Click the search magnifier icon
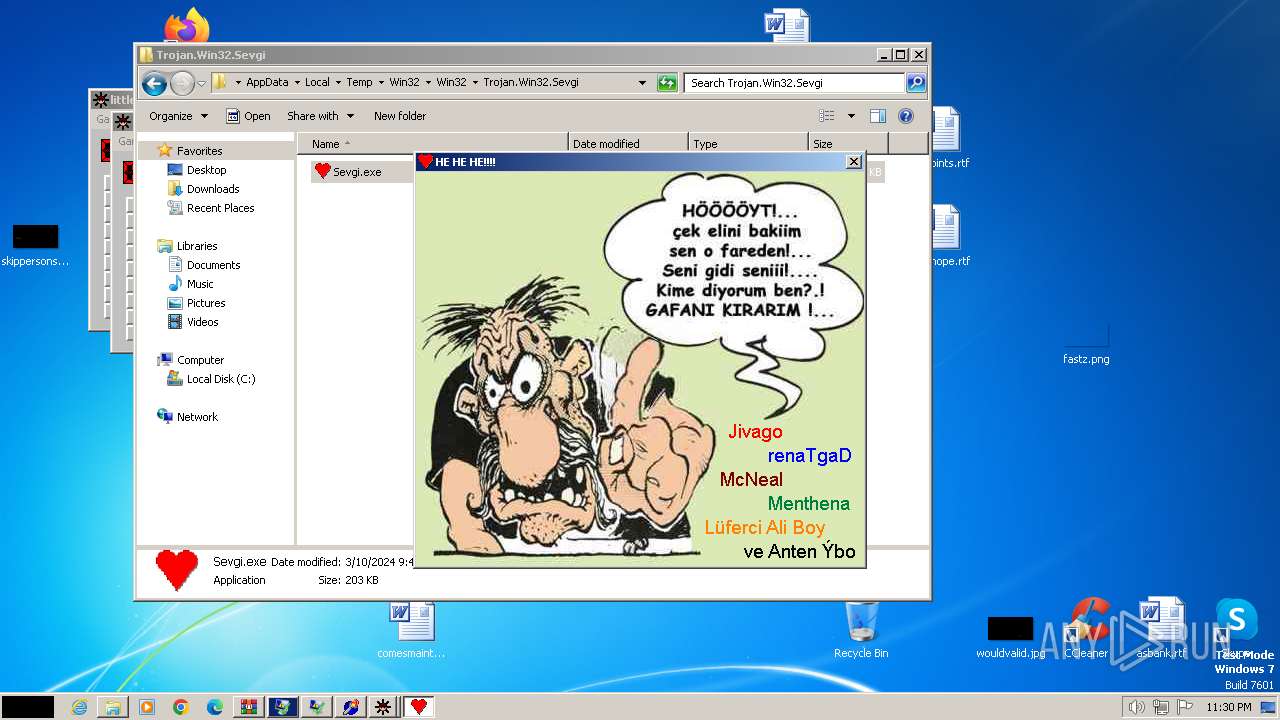Screen dimensions: 1280x720 pyautogui.click(x=916, y=83)
